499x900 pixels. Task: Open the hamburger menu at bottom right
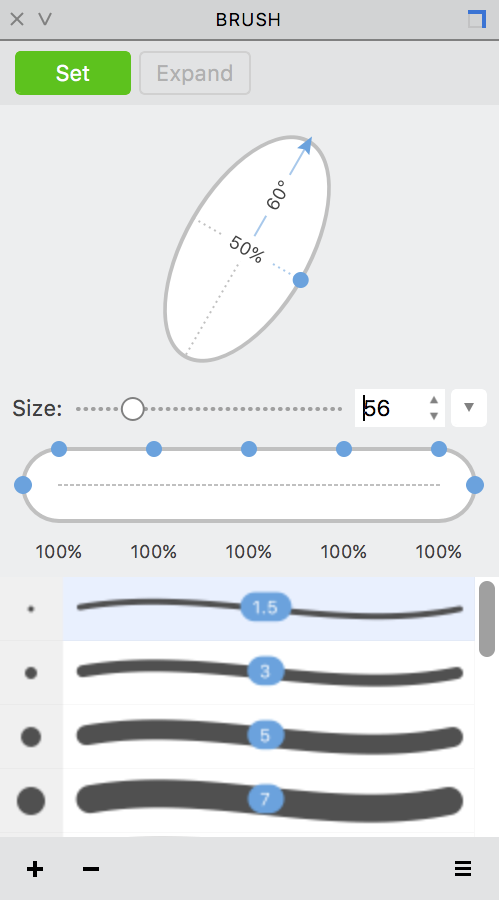(463, 868)
